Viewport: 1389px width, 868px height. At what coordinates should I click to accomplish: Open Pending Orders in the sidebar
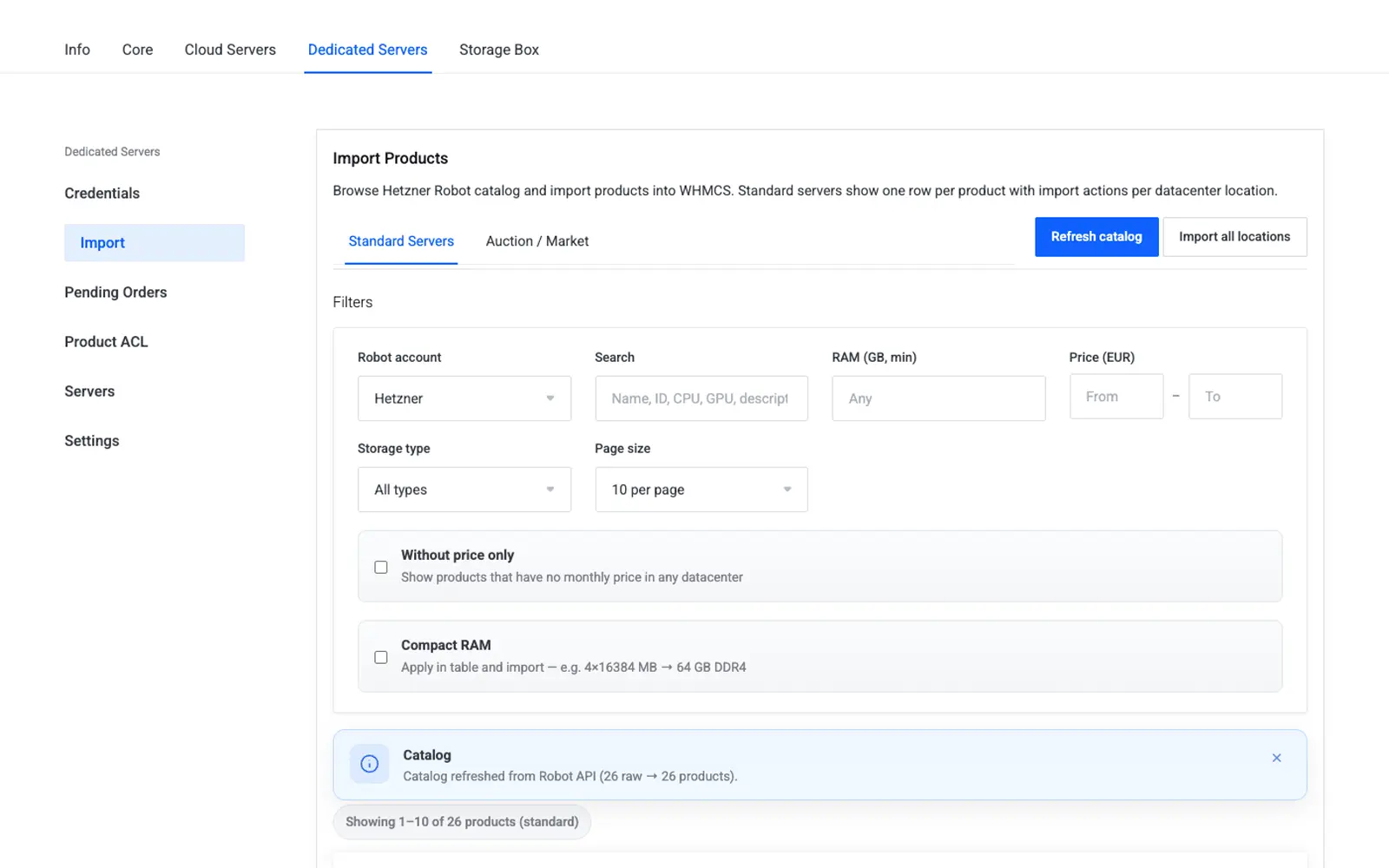115,293
